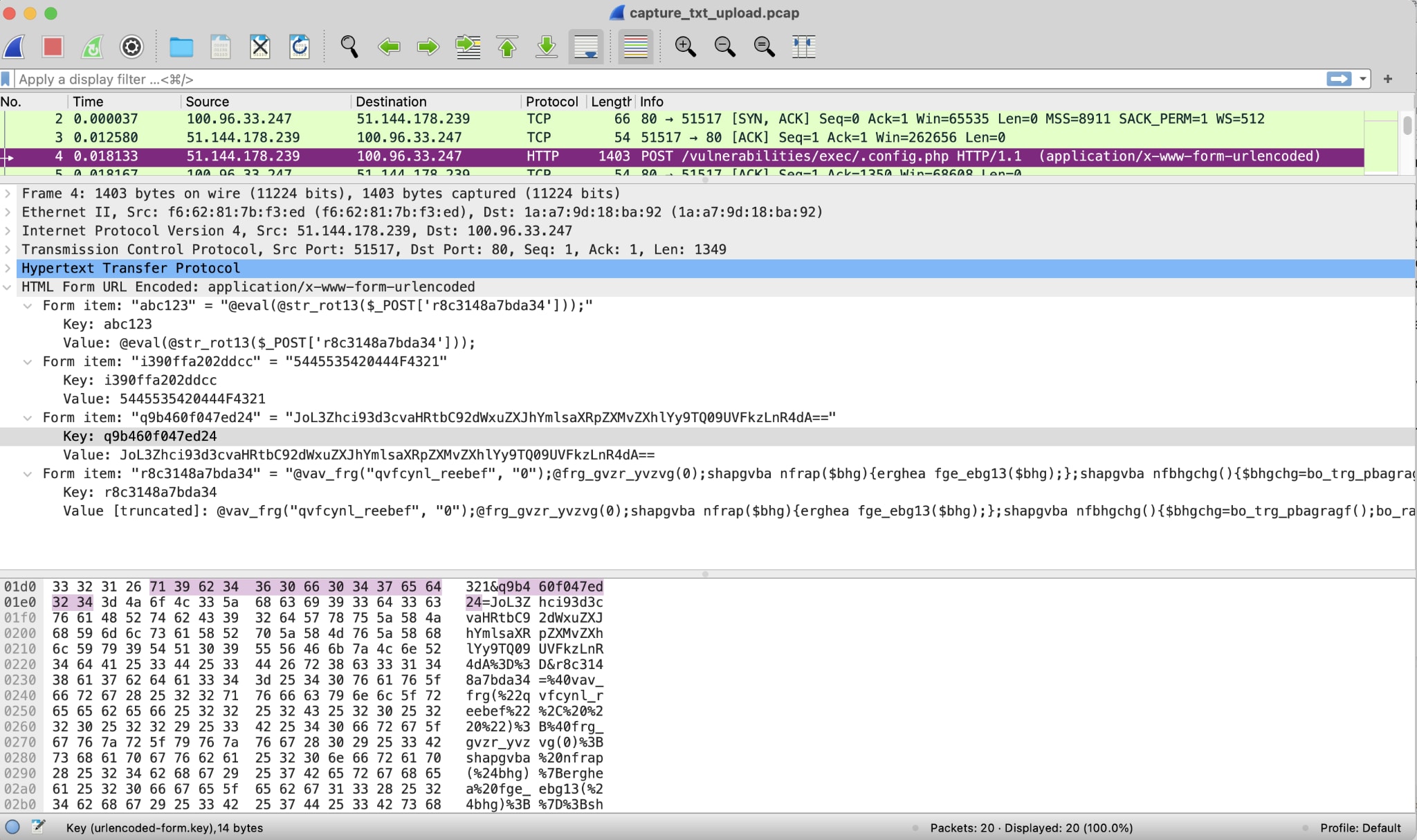Apply display filter arrow button
1417x840 pixels.
(x=1339, y=79)
